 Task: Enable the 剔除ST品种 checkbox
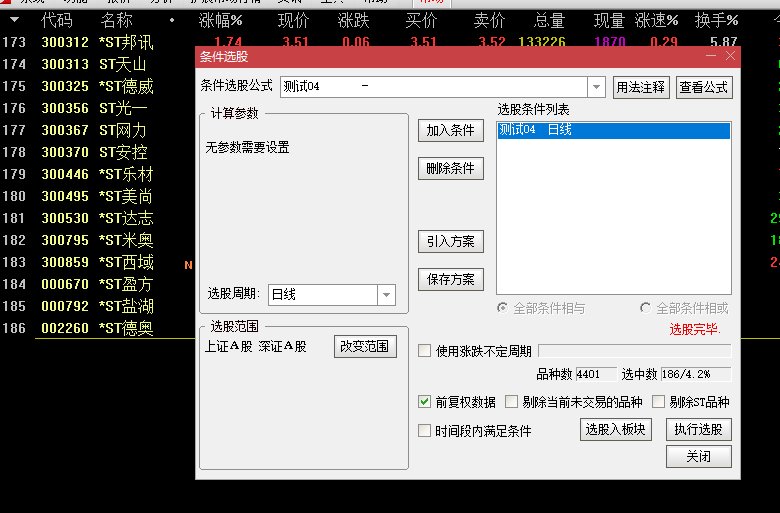click(x=658, y=402)
